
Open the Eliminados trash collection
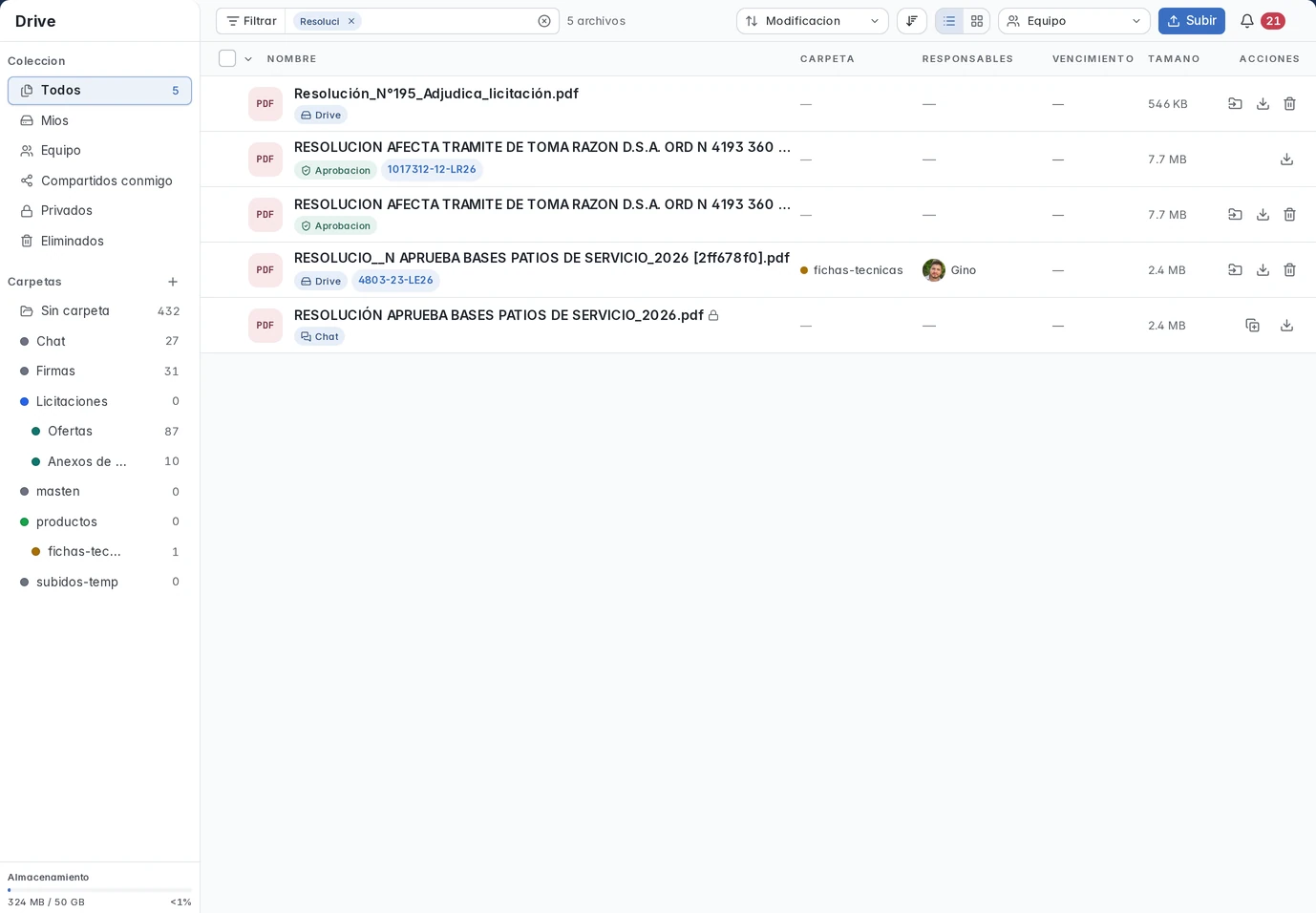tap(99, 241)
